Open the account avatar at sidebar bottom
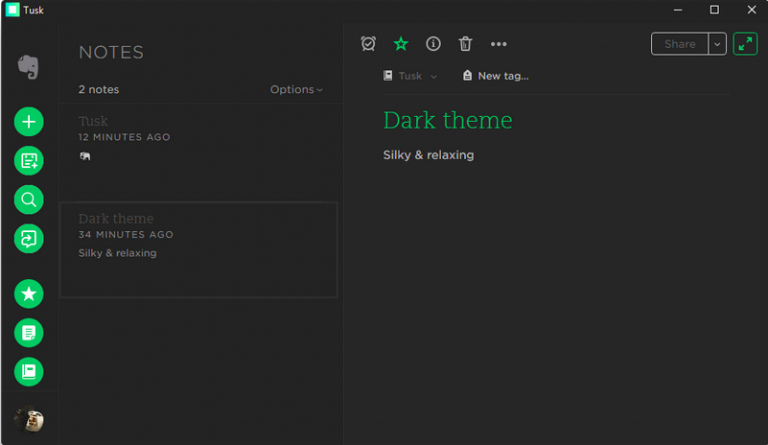768x445 pixels. [29, 420]
